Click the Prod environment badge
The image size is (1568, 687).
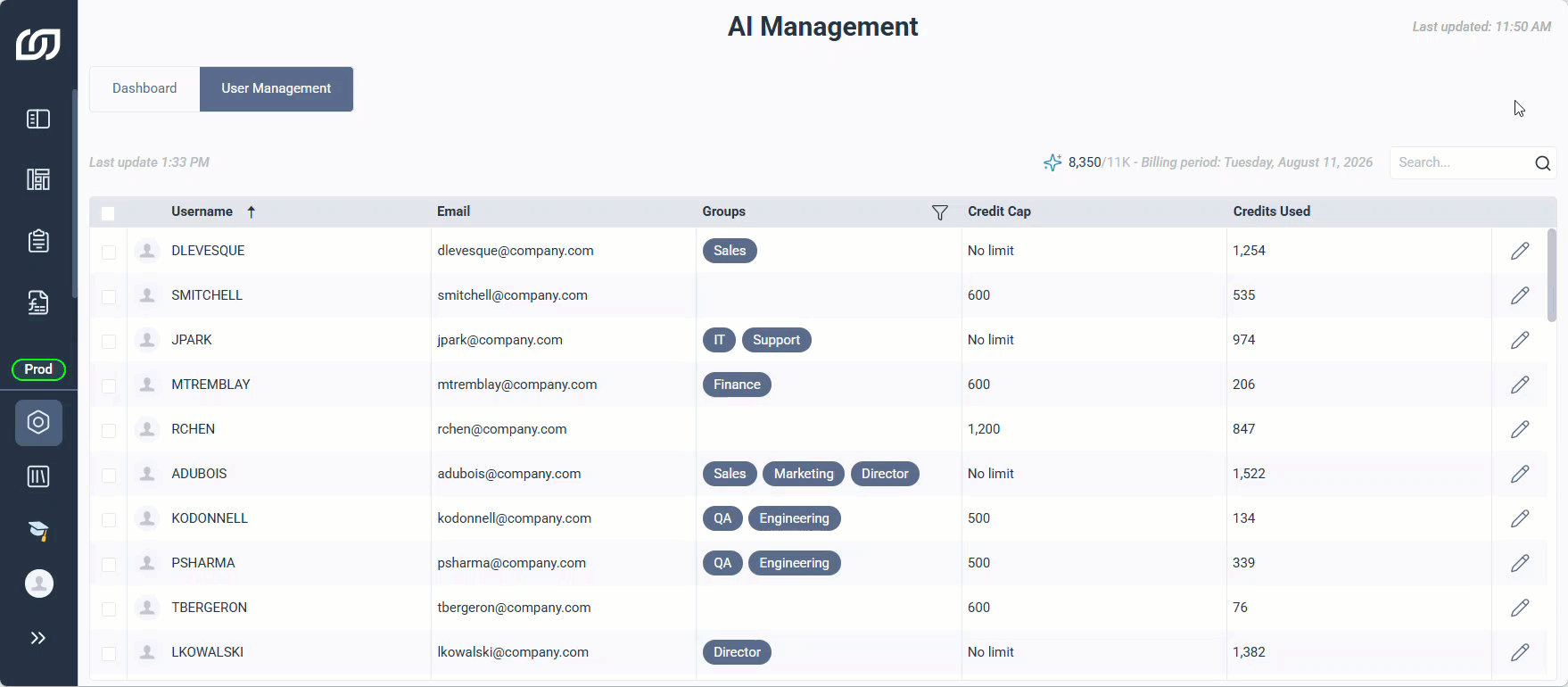pos(38,369)
